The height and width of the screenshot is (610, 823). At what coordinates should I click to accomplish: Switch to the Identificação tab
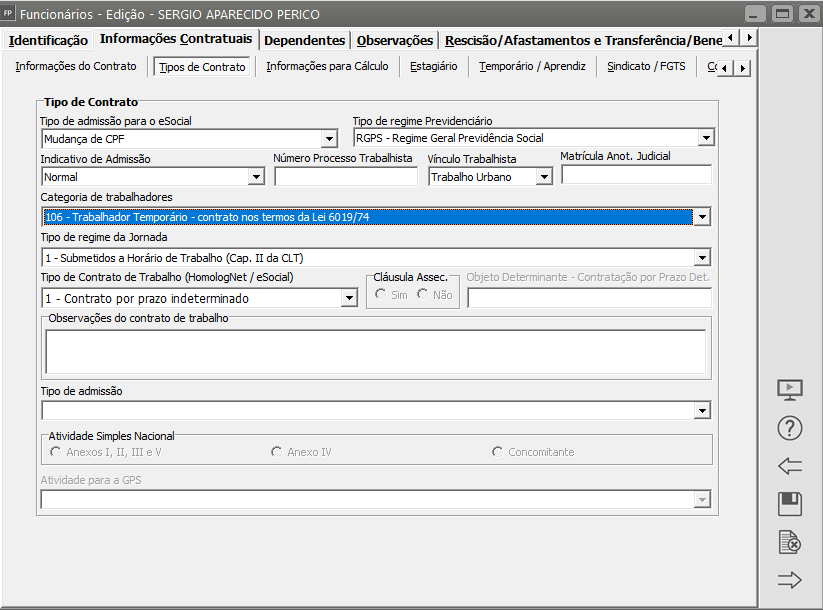(x=48, y=40)
